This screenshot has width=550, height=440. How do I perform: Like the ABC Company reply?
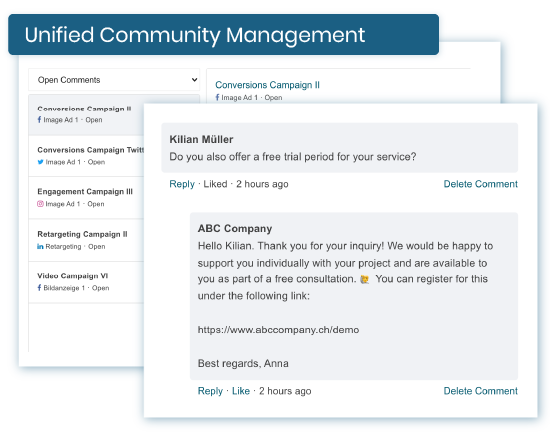point(241,391)
